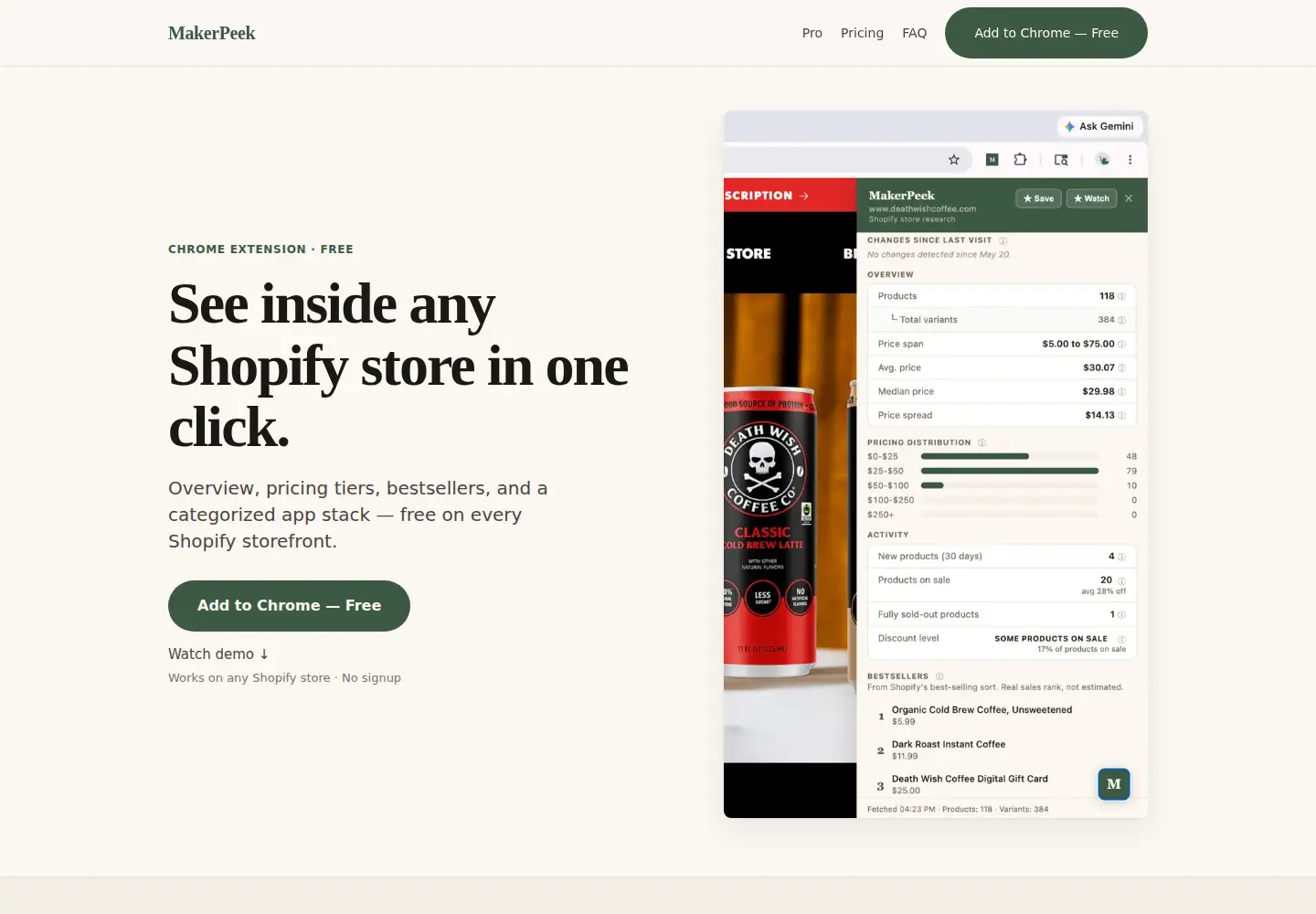The image size is (1316, 914).
Task: Click the MakerPeek logo in header
Action: (x=212, y=33)
